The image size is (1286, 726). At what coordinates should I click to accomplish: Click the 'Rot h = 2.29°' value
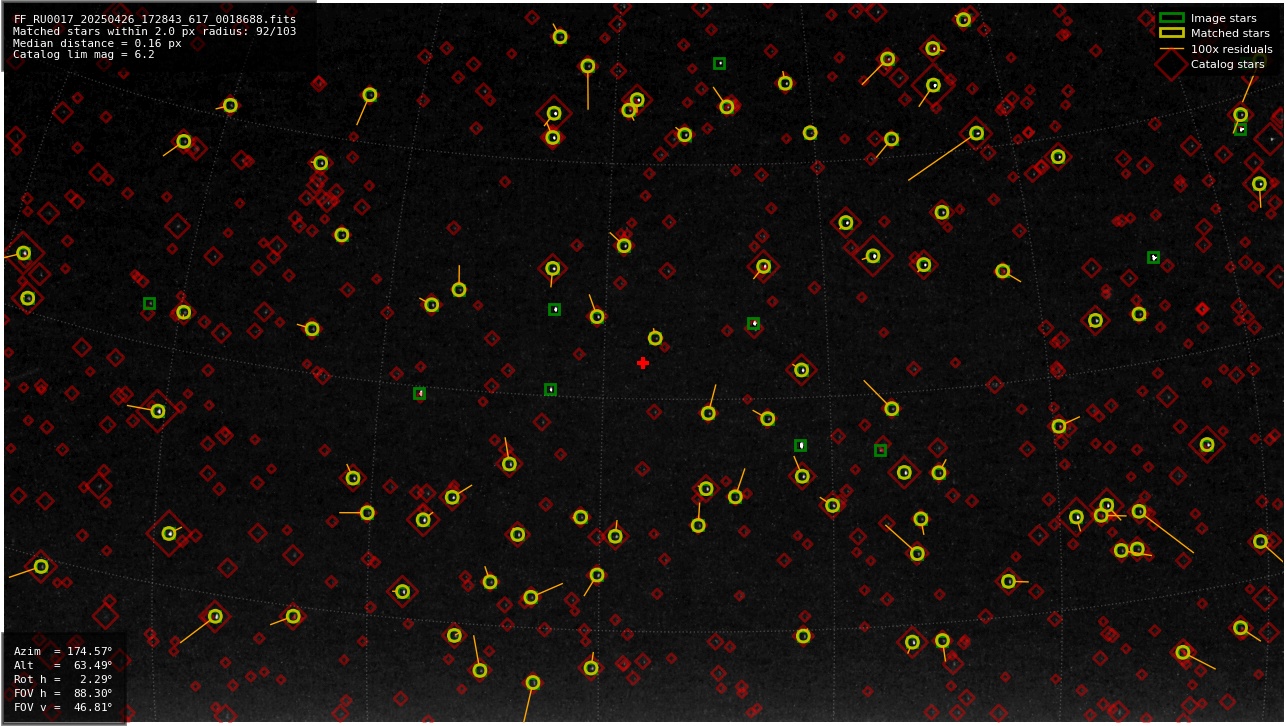63,679
